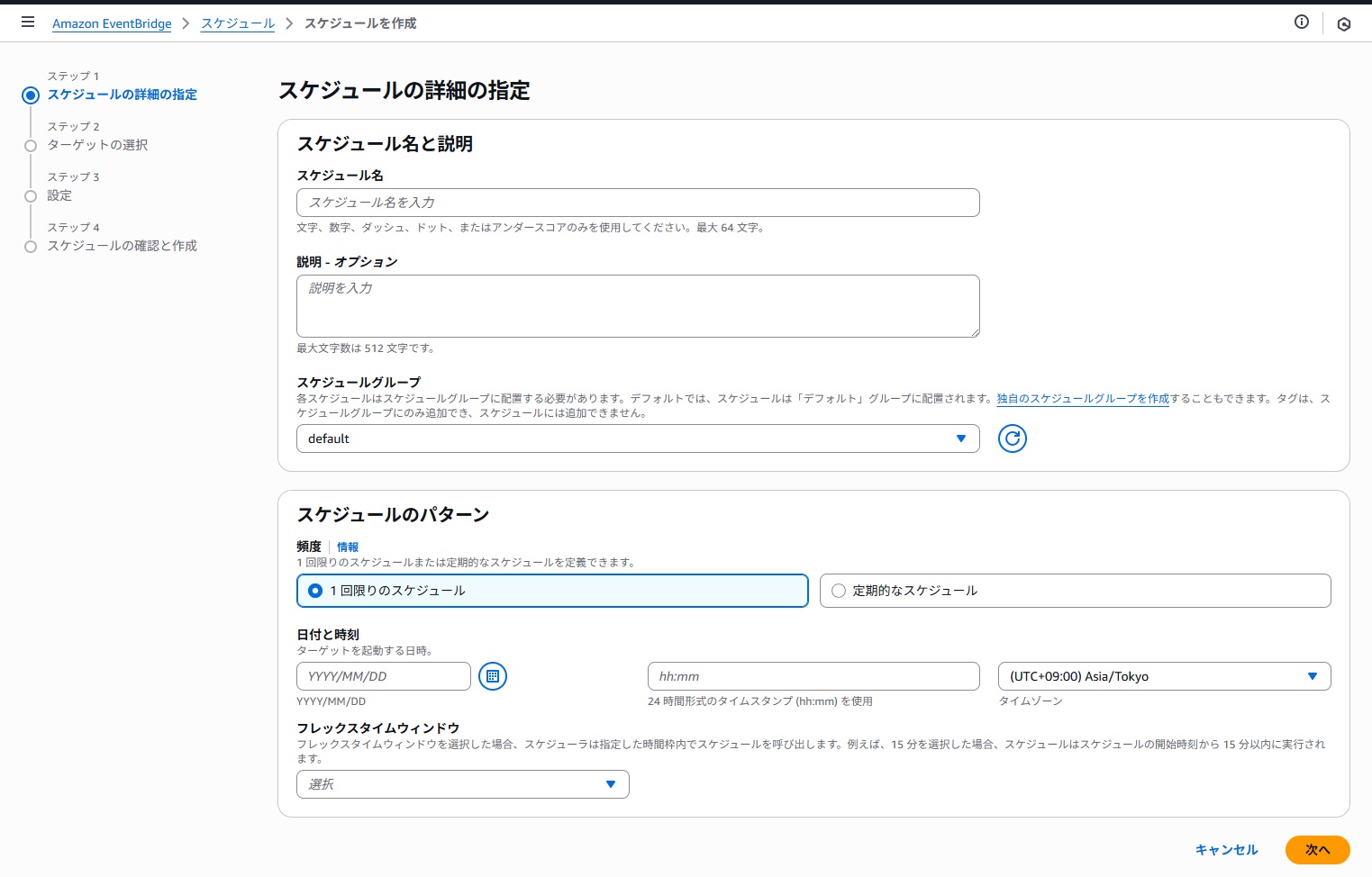This screenshot has width=1372, height=877.
Task: Open the calendar date picker
Action: click(492, 676)
